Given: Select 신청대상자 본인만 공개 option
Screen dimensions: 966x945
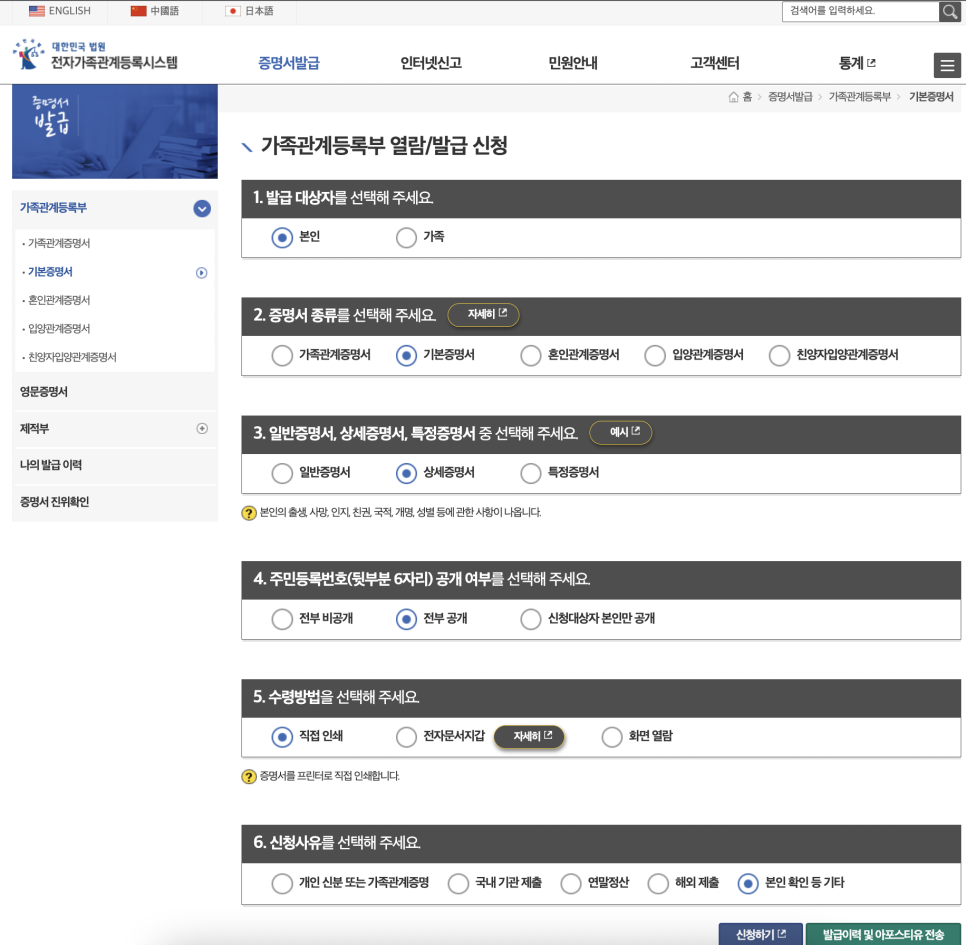Looking at the screenshot, I should click(531, 619).
